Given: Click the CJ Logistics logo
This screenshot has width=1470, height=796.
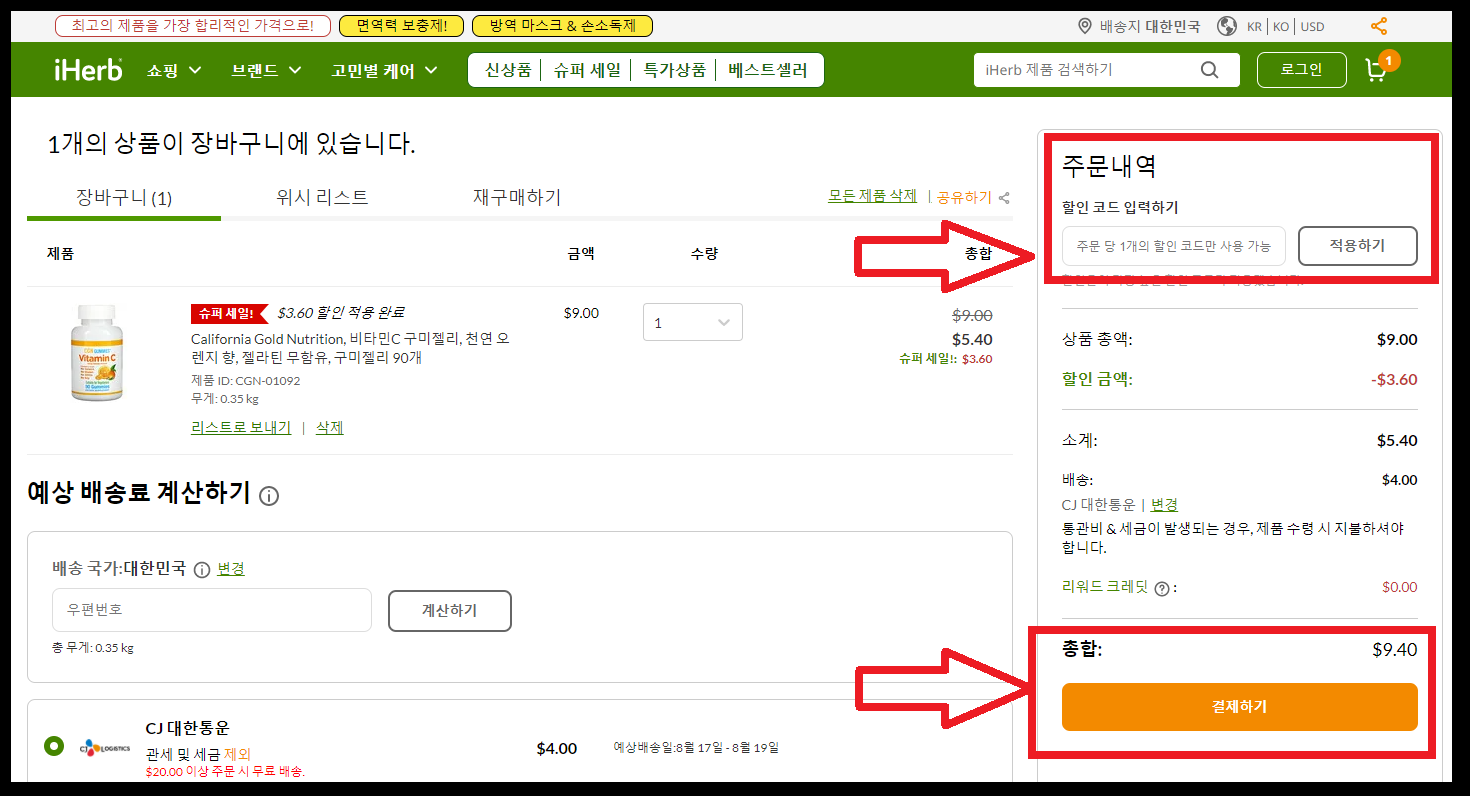Looking at the screenshot, I should coord(105,747).
